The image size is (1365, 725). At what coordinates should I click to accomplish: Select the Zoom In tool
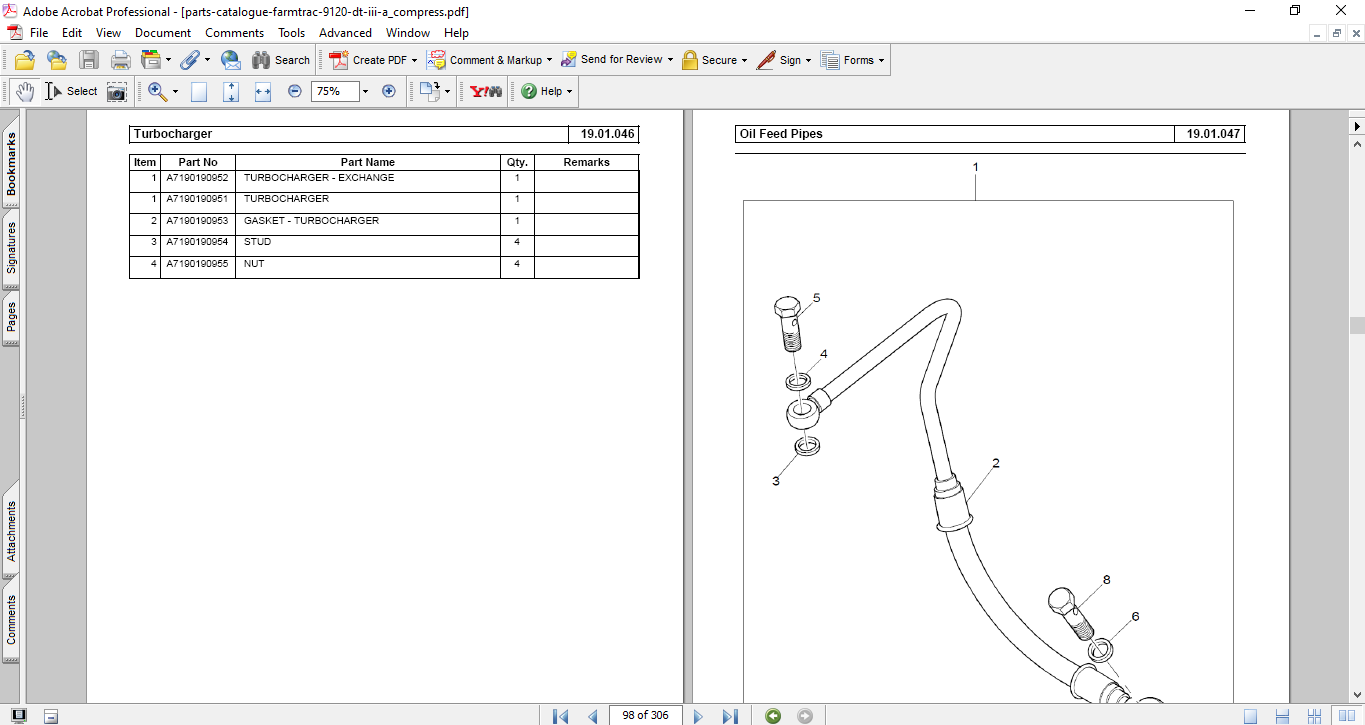pyautogui.click(x=156, y=91)
